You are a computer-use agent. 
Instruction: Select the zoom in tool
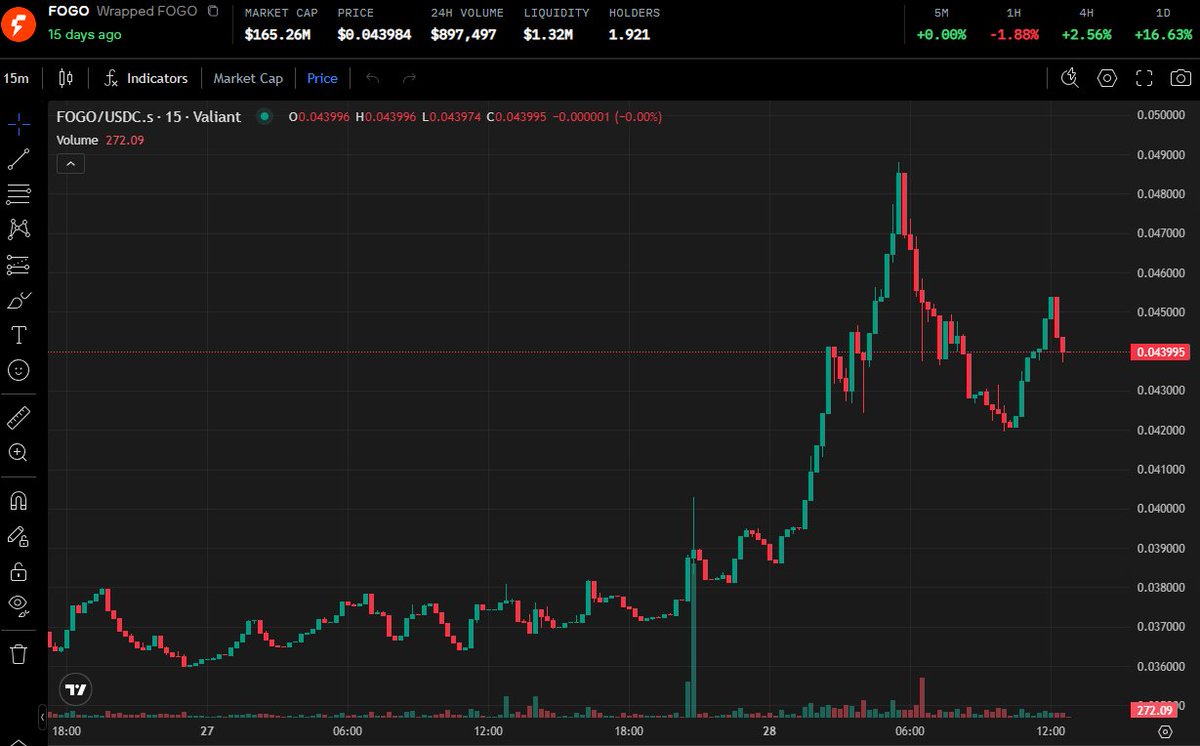(x=18, y=452)
